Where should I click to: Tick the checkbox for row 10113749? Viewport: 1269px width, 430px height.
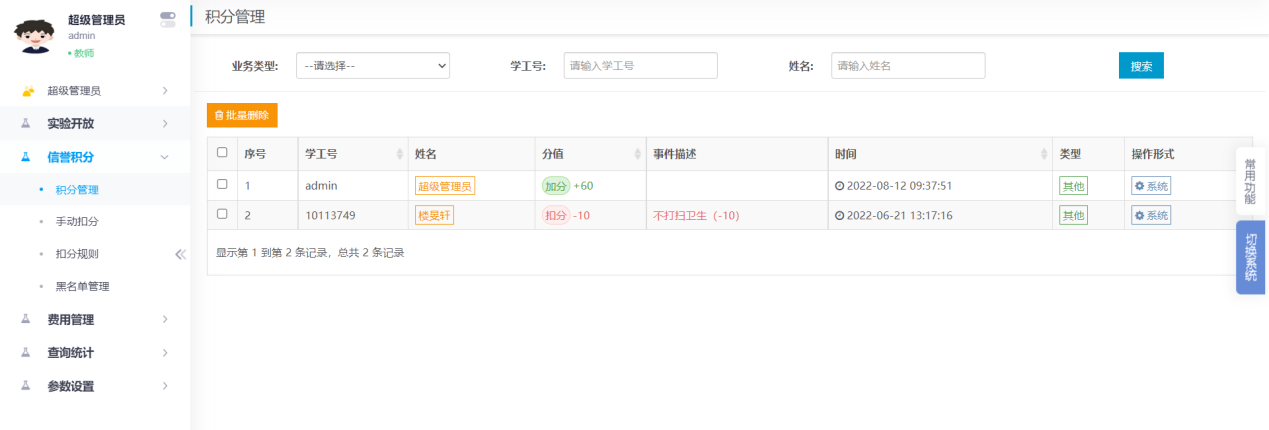(222, 214)
